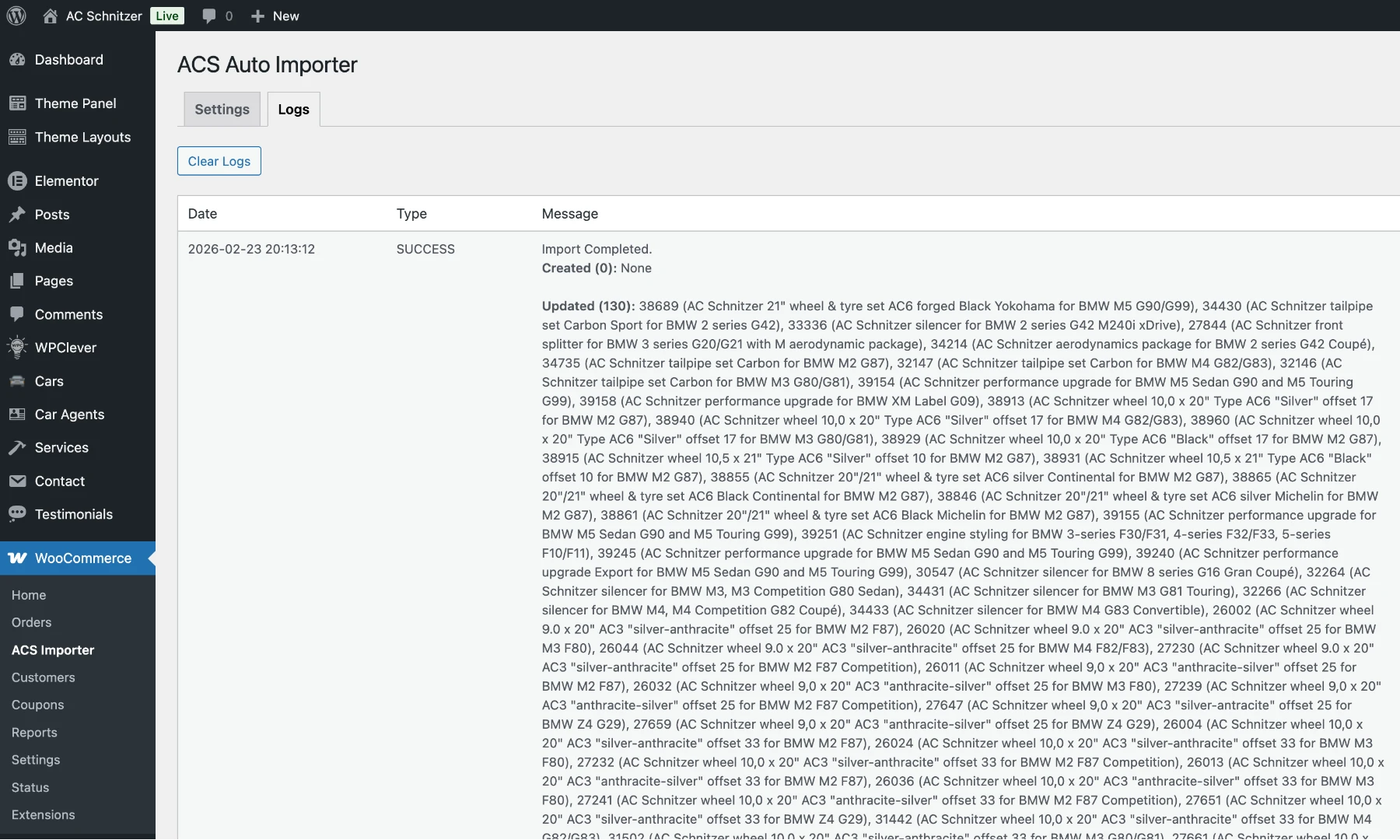Viewport: 1400px width, 840px height.
Task: Select the Logs tab
Action: [x=293, y=109]
